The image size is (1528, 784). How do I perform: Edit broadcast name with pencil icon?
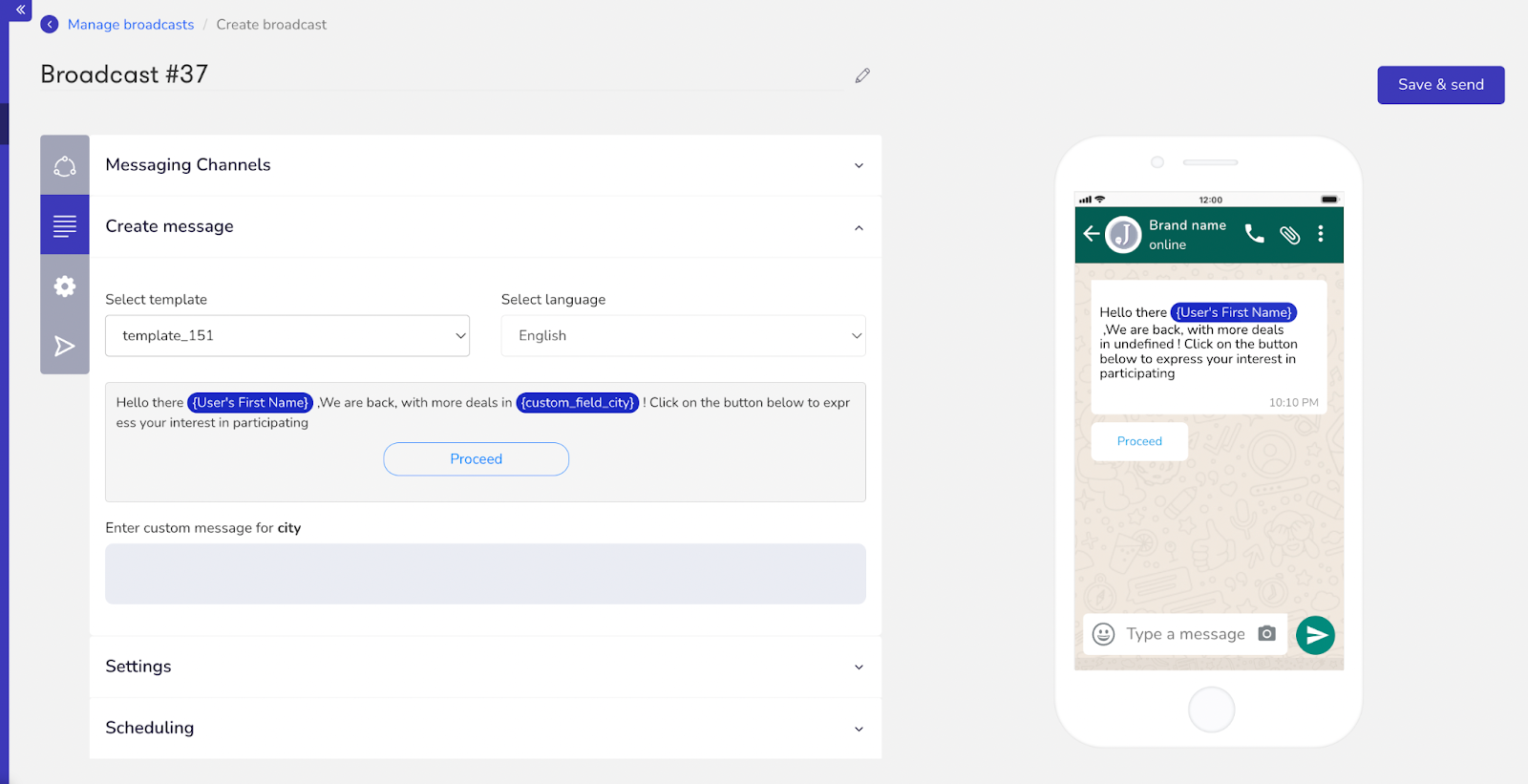pyautogui.click(x=862, y=75)
